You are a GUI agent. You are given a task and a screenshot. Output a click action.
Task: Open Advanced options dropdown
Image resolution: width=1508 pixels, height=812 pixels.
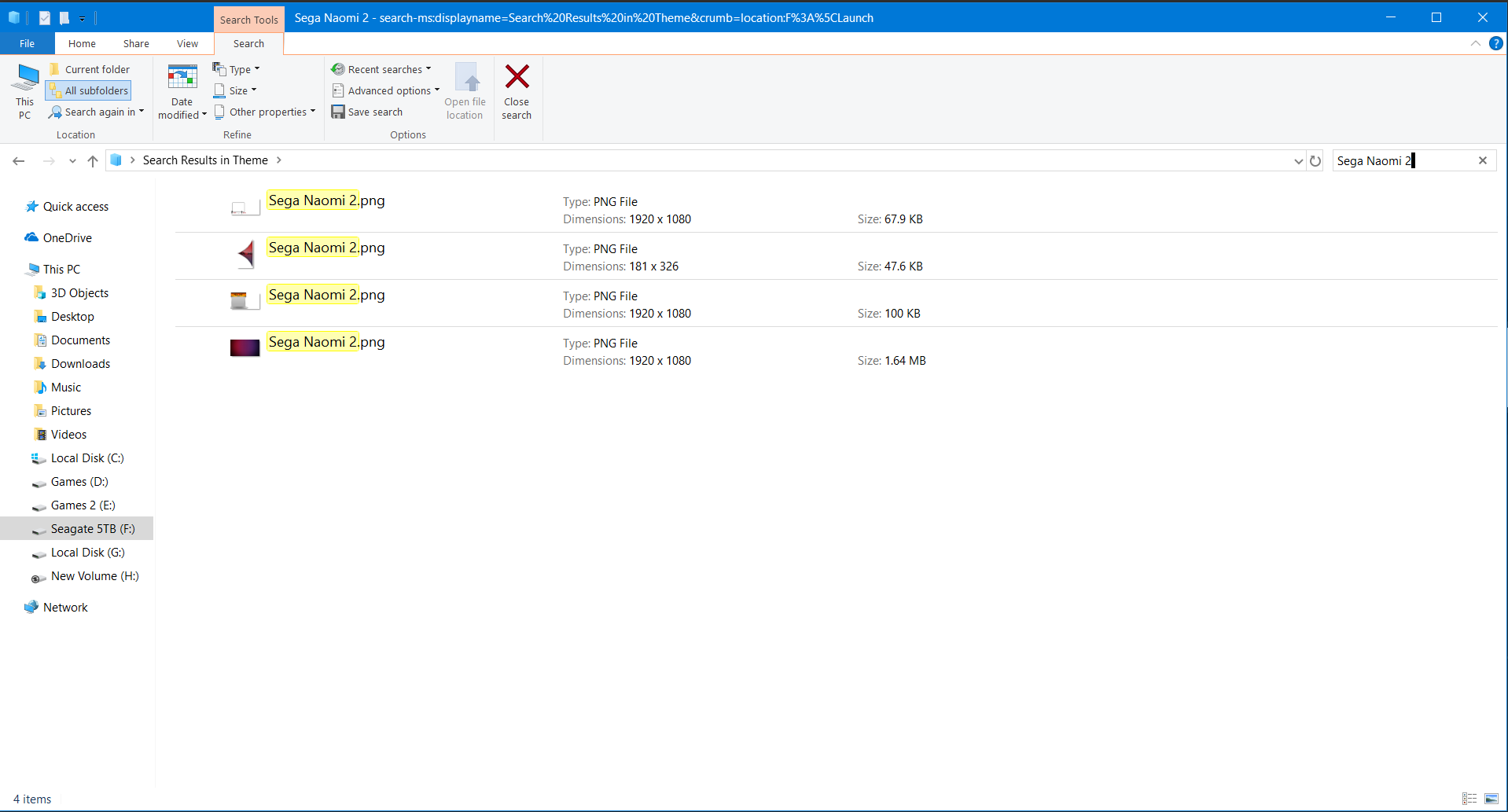pyautogui.click(x=385, y=90)
